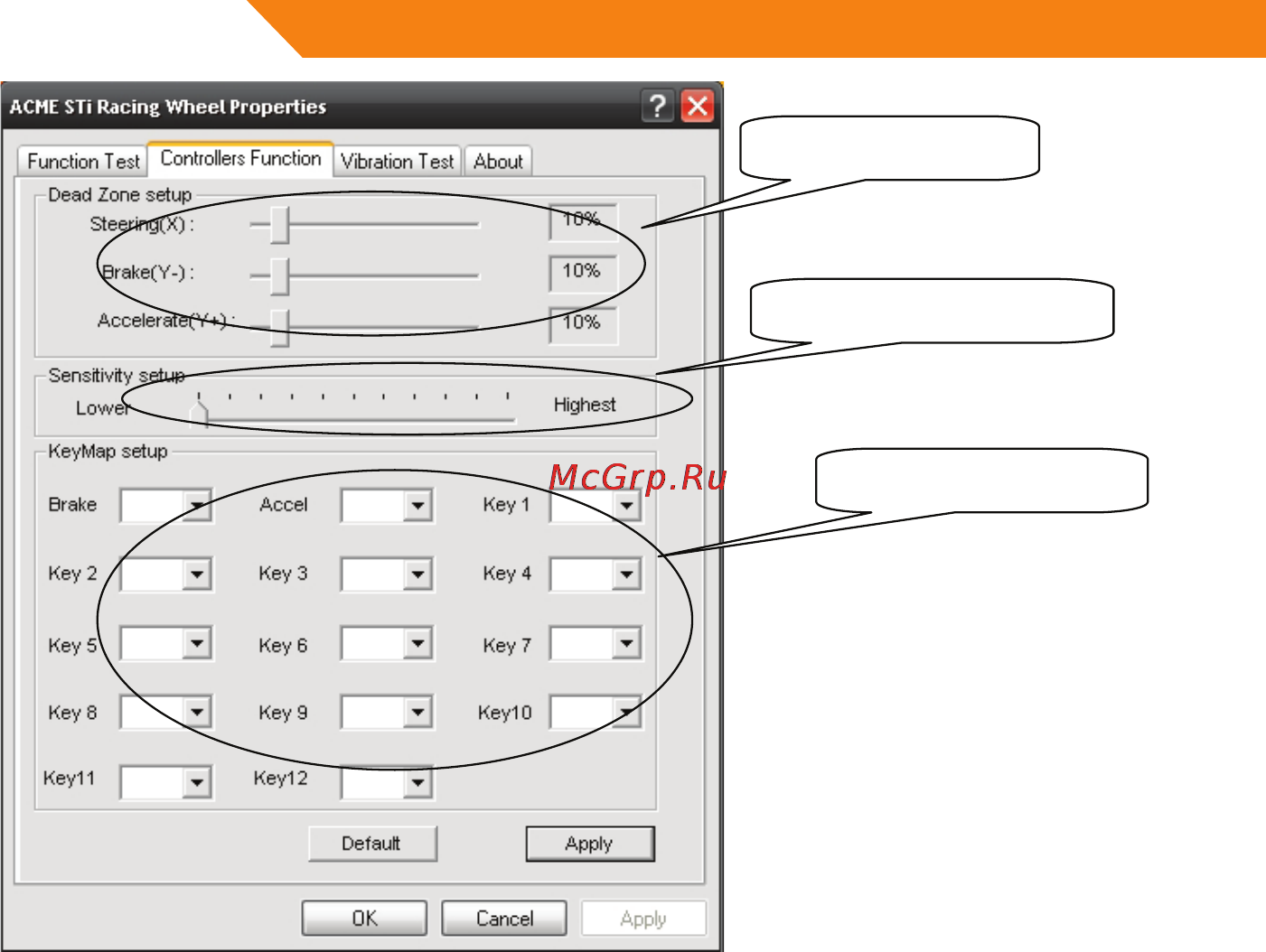Open the Key12 mapping dropdown
This screenshot has height=952, width=1266.
click(417, 781)
